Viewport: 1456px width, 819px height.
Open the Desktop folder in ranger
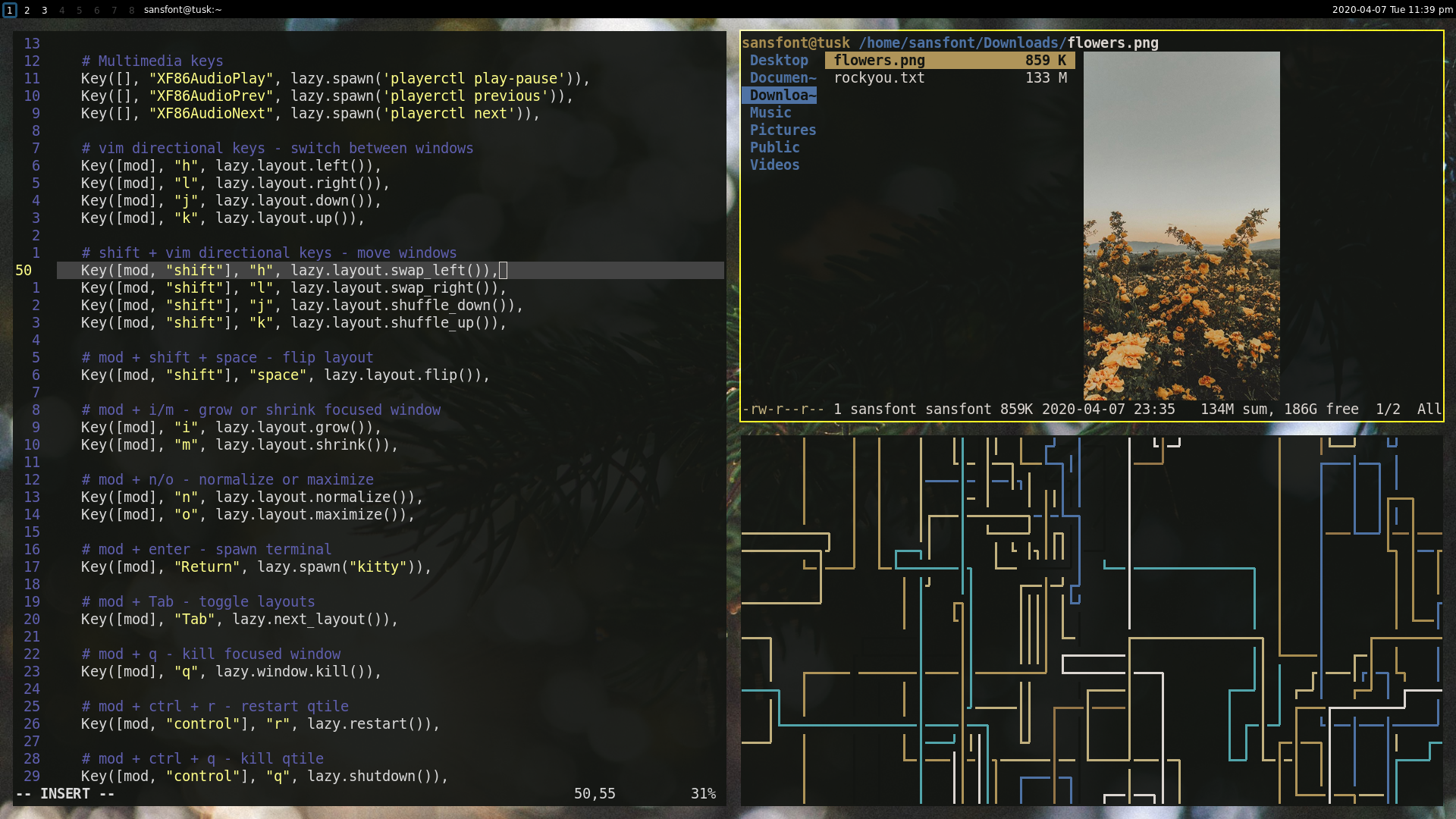point(779,61)
